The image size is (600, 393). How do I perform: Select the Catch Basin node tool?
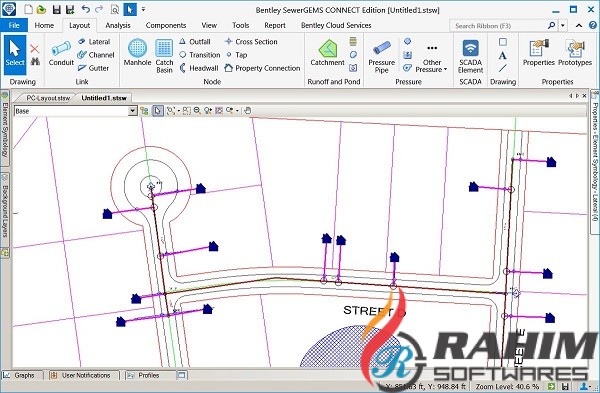[x=164, y=56]
